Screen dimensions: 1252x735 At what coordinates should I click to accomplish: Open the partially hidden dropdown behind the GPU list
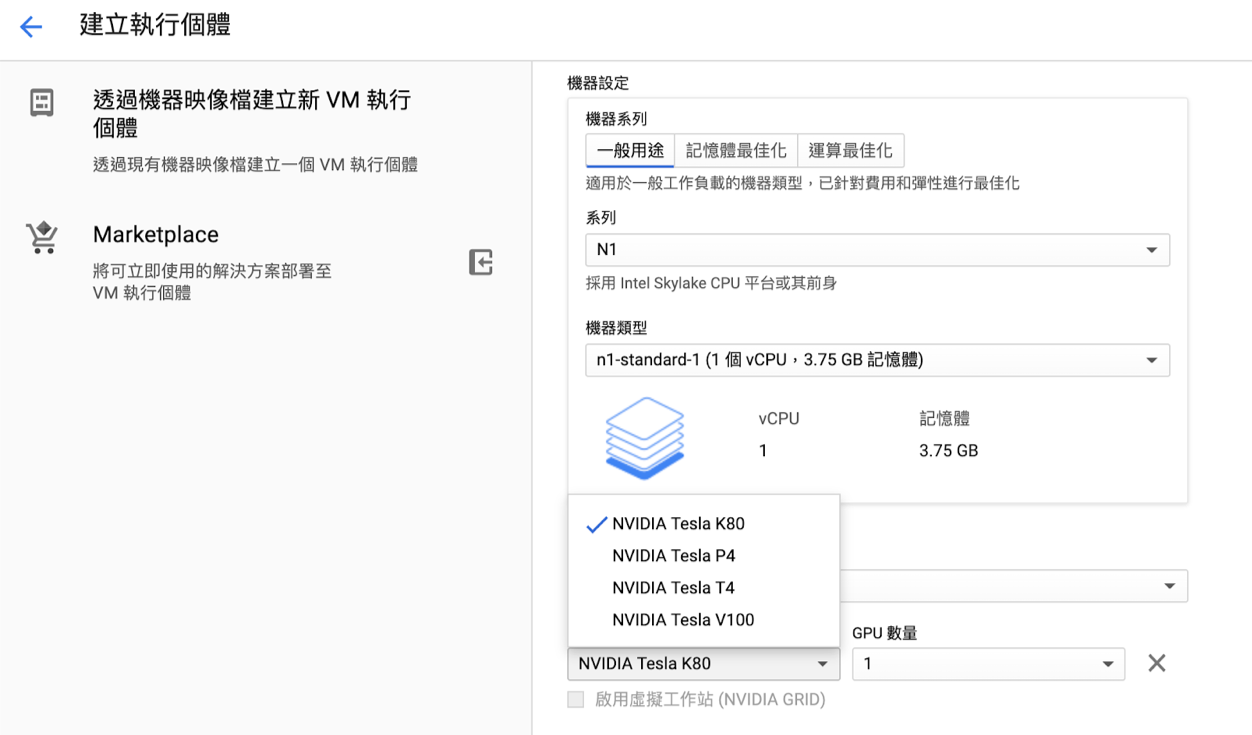click(1014, 586)
